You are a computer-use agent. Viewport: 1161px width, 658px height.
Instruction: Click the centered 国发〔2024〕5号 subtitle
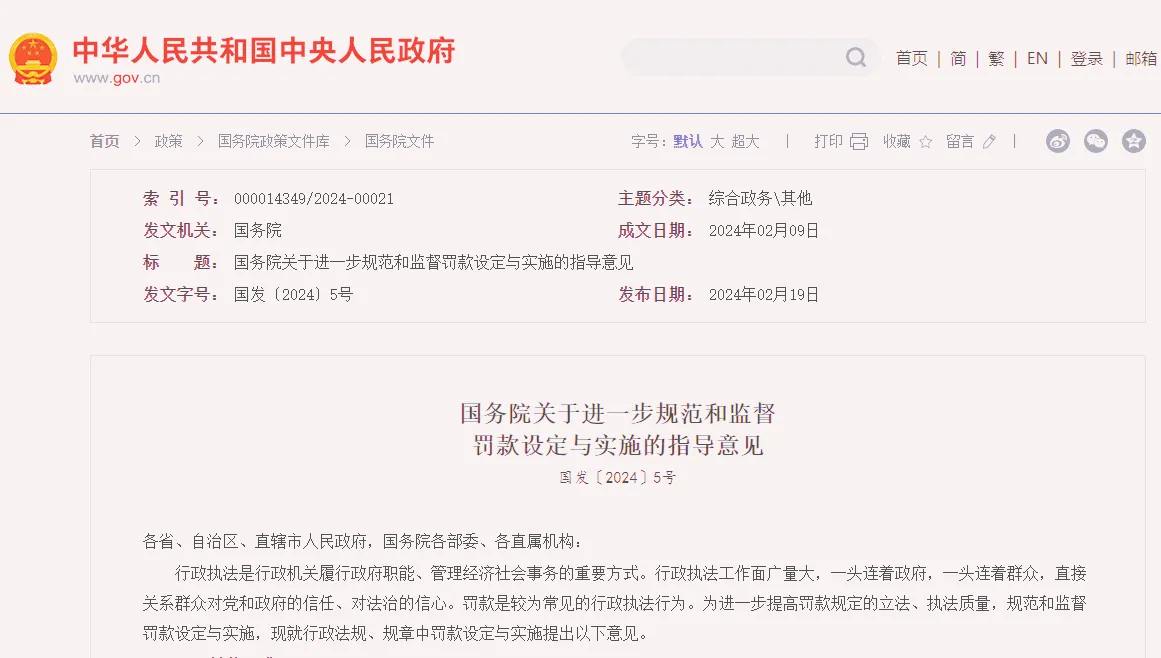[618, 477]
